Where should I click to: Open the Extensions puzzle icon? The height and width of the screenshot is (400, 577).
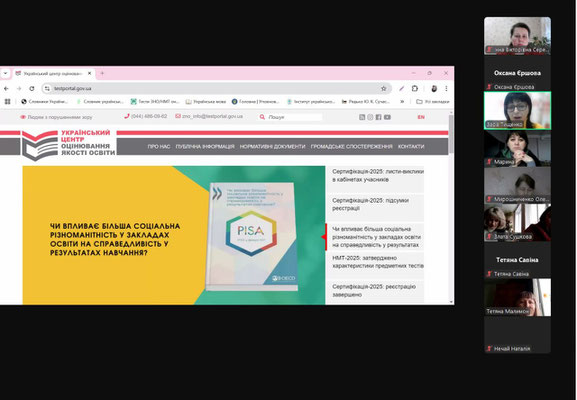(415, 89)
